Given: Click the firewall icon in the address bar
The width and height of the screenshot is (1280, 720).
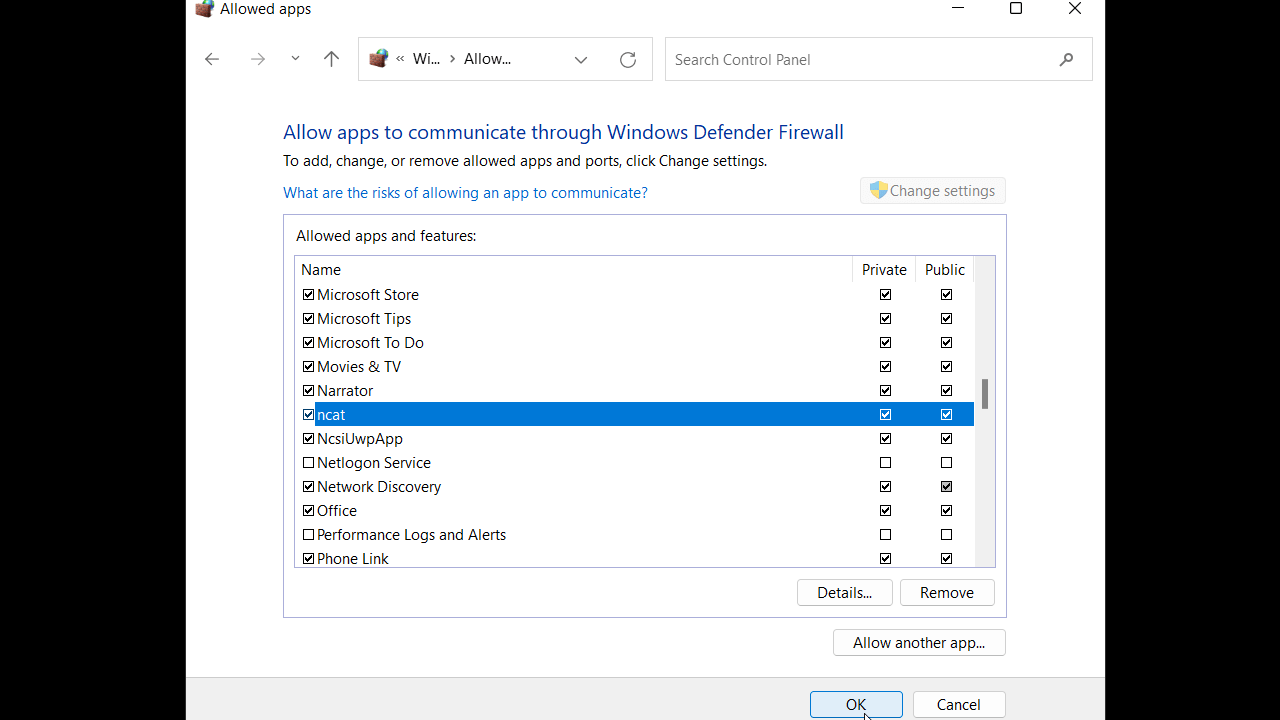Looking at the screenshot, I should 378,58.
